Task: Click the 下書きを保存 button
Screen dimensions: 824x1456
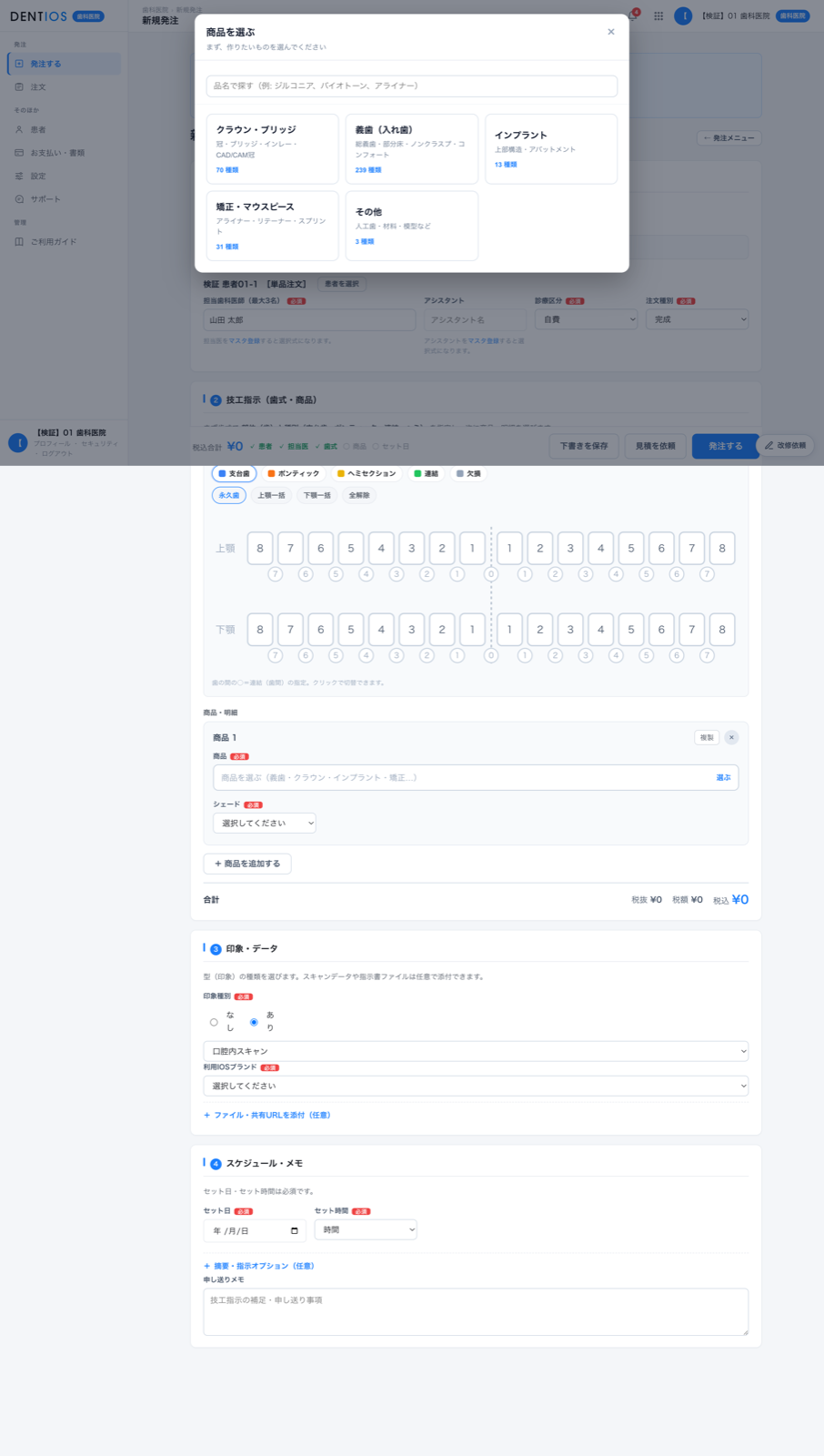Action: (584, 446)
